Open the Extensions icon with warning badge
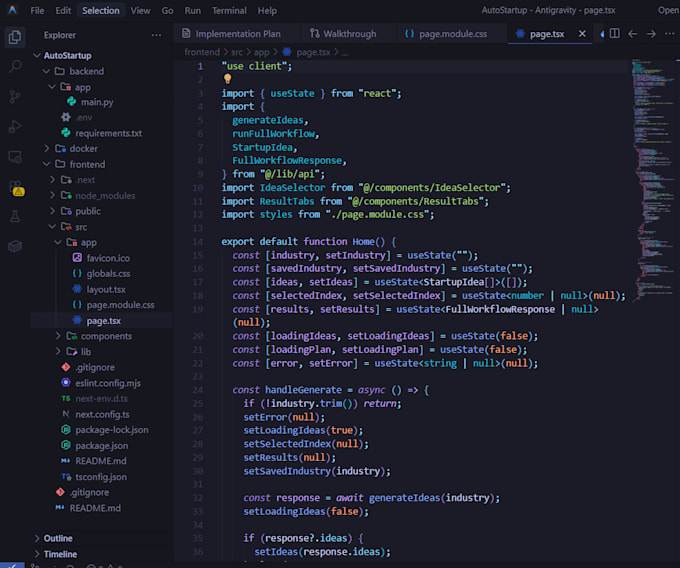Image resolution: width=680 pixels, height=568 pixels. pyautogui.click(x=16, y=188)
